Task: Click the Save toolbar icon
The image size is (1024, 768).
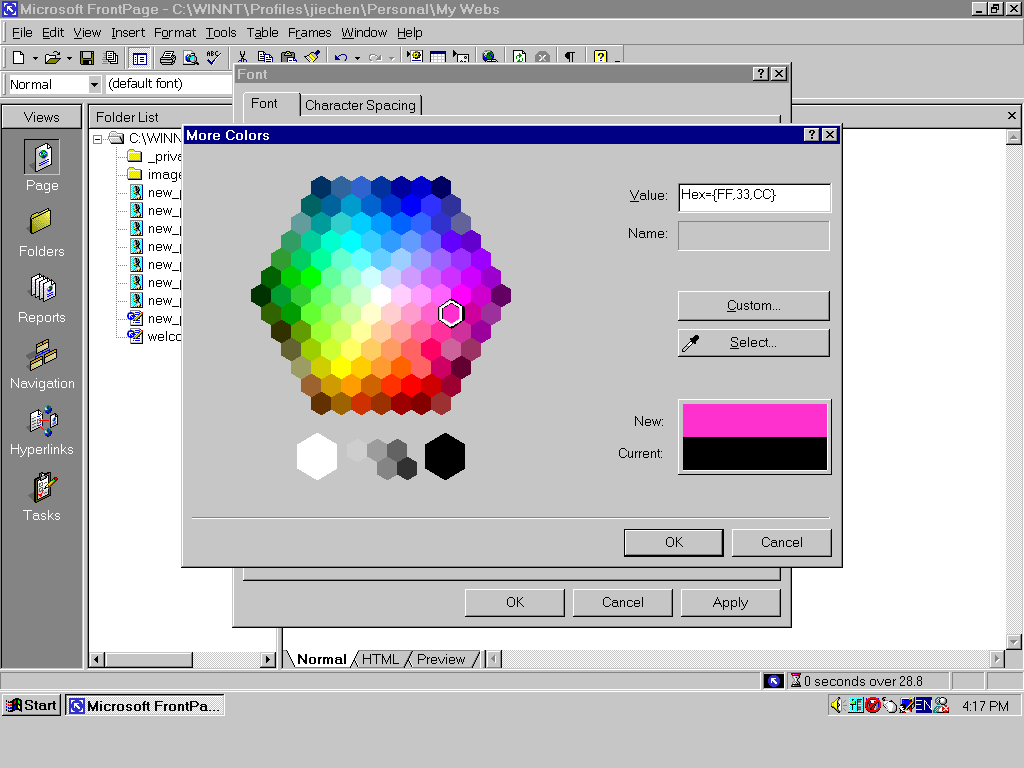Action: 87,58
